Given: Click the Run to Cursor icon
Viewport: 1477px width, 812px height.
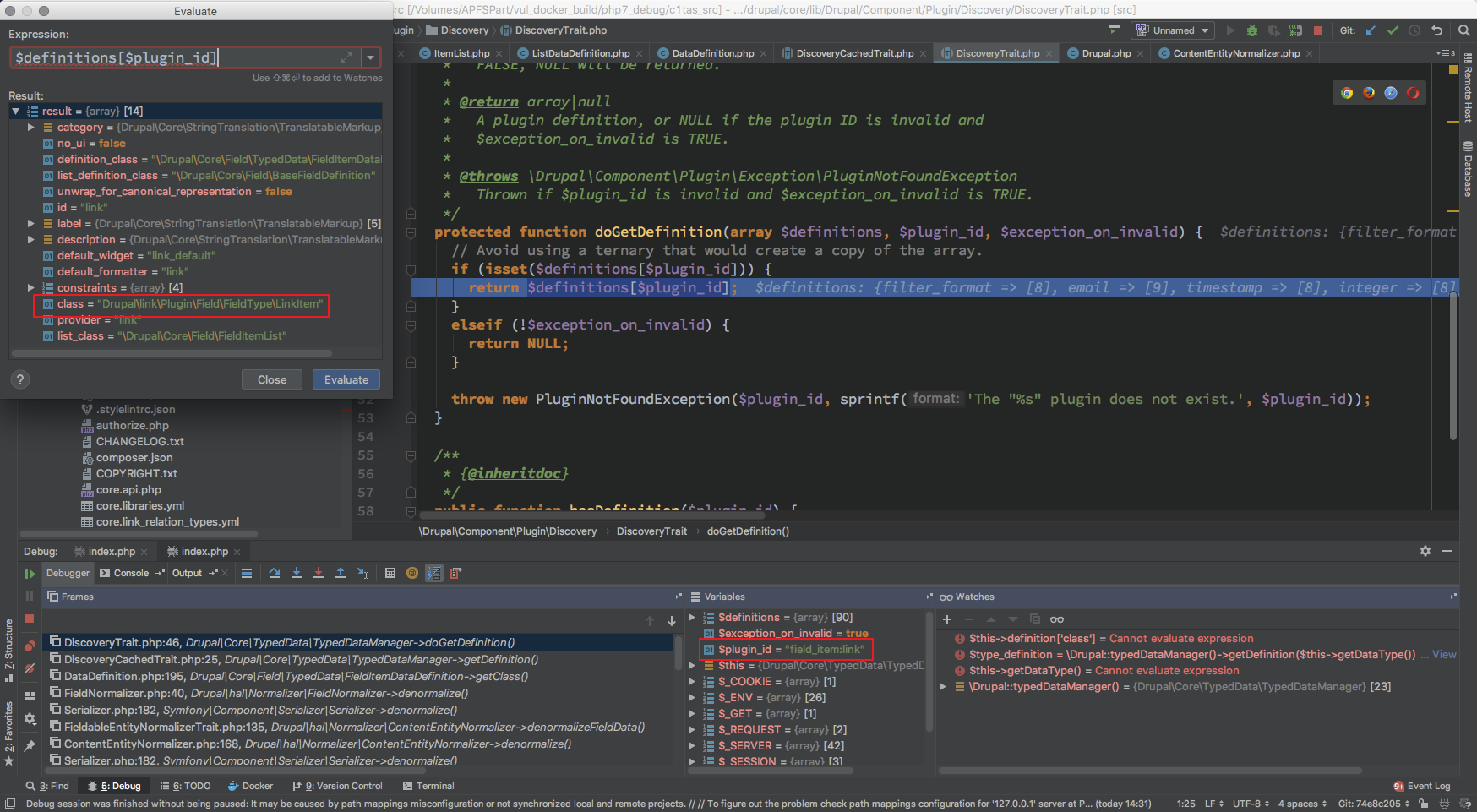Looking at the screenshot, I should point(362,573).
